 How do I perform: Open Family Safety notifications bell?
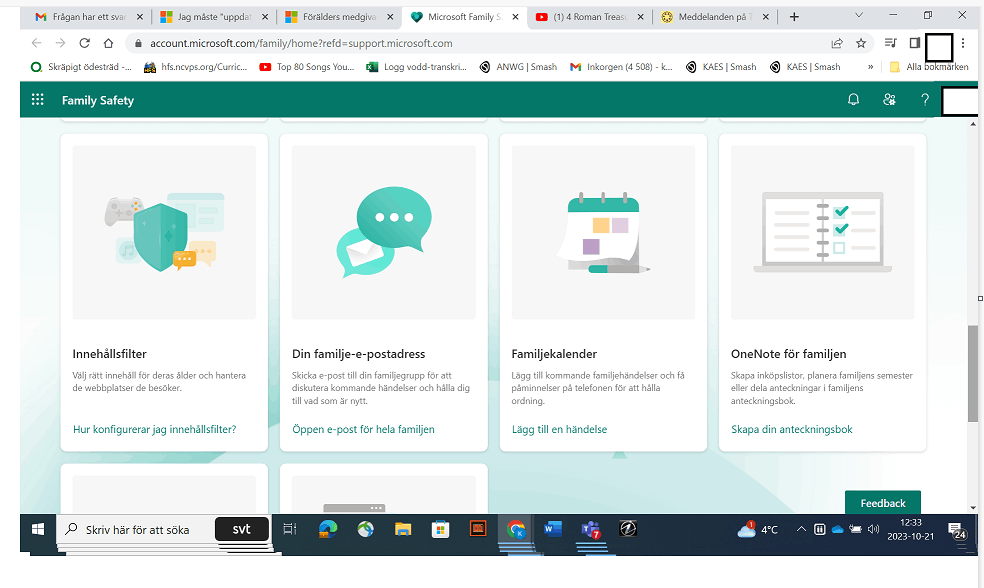853,100
